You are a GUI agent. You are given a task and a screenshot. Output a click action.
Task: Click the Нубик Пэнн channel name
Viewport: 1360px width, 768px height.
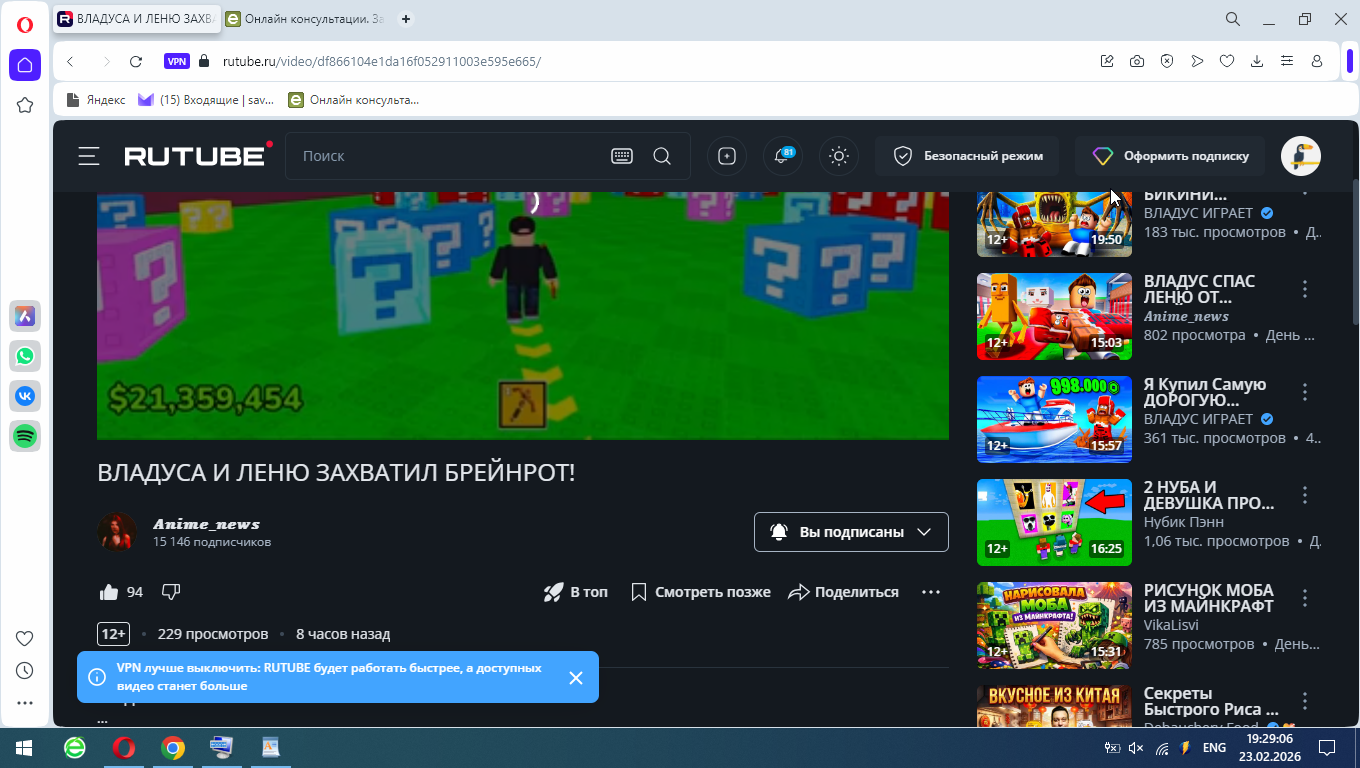(x=1183, y=522)
